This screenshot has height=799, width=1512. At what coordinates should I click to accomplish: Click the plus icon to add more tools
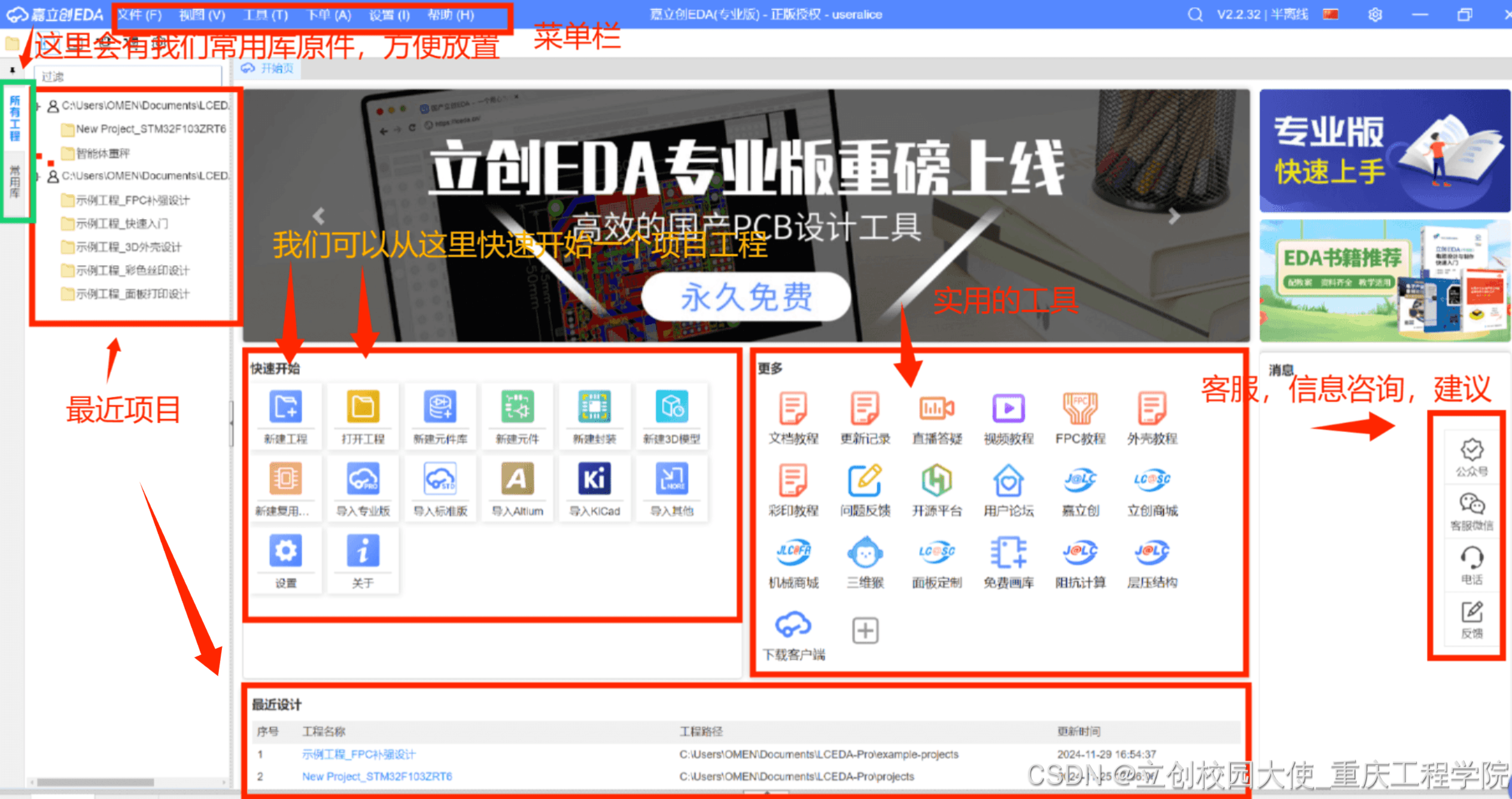[x=865, y=631]
